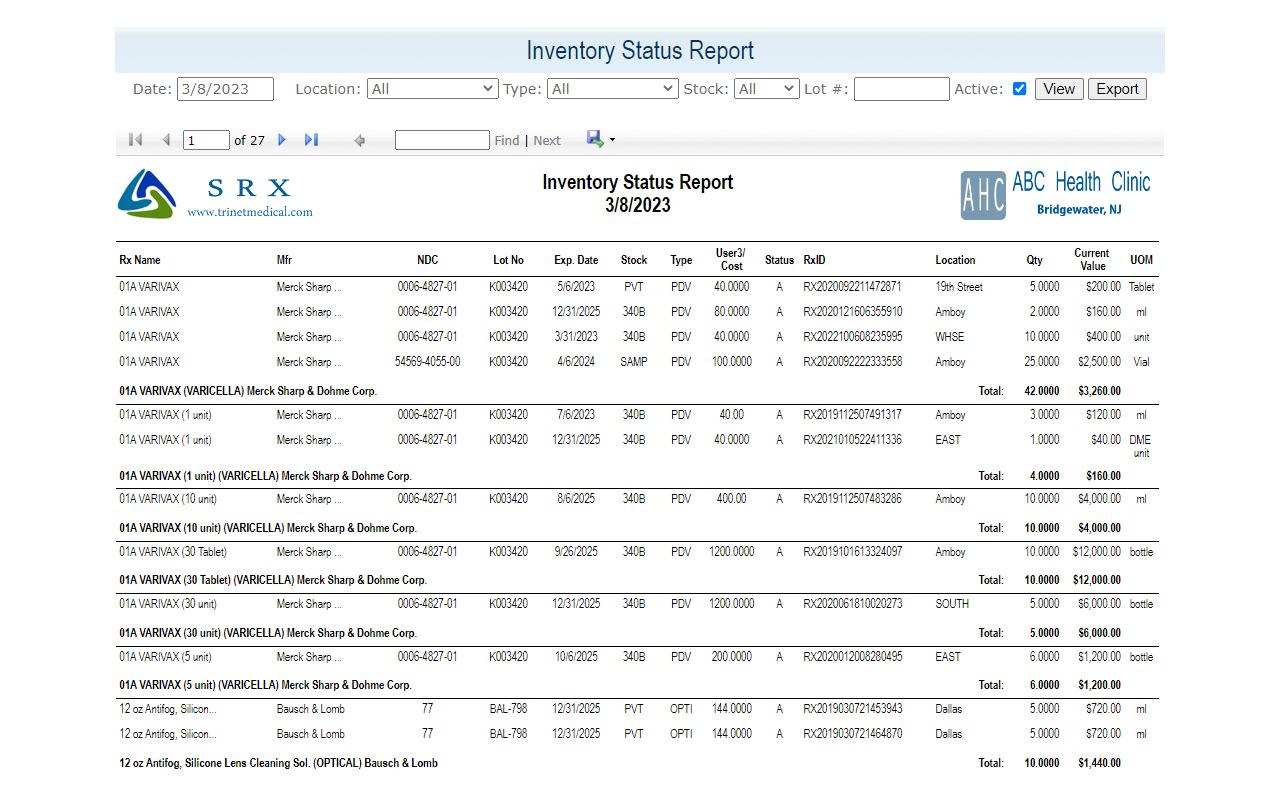This screenshot has width=1280, height=800.
Task: Click RxID RX2019112507491317
Action: tap(852, 415)
